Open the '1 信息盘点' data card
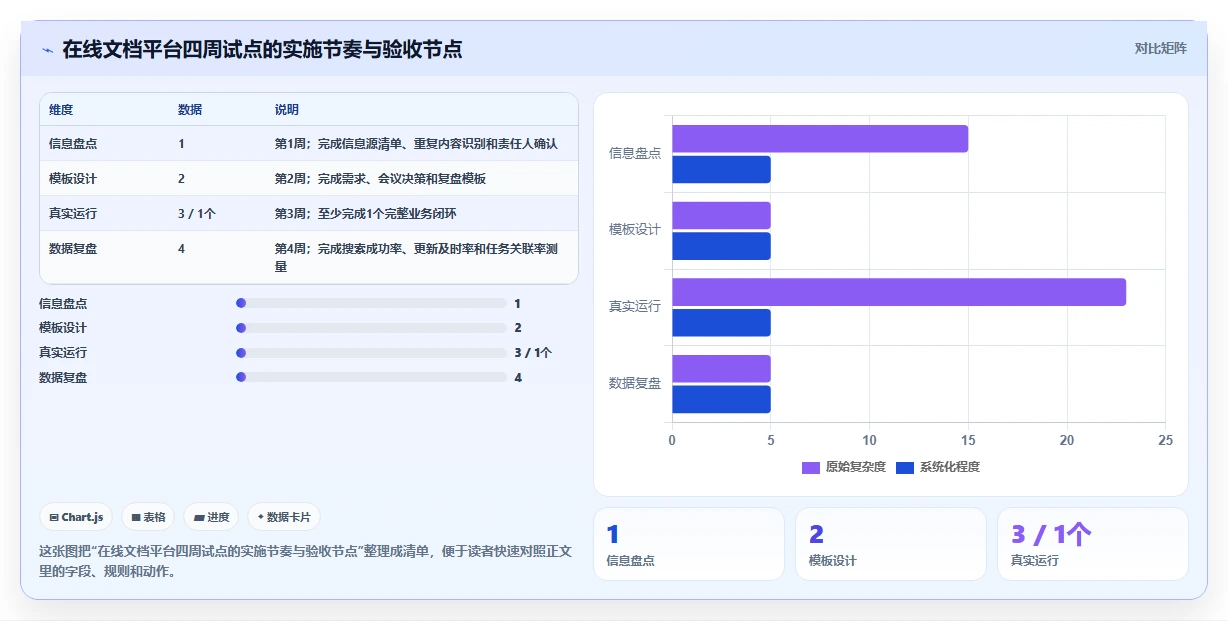The image size is (1228, 621). 689,544
